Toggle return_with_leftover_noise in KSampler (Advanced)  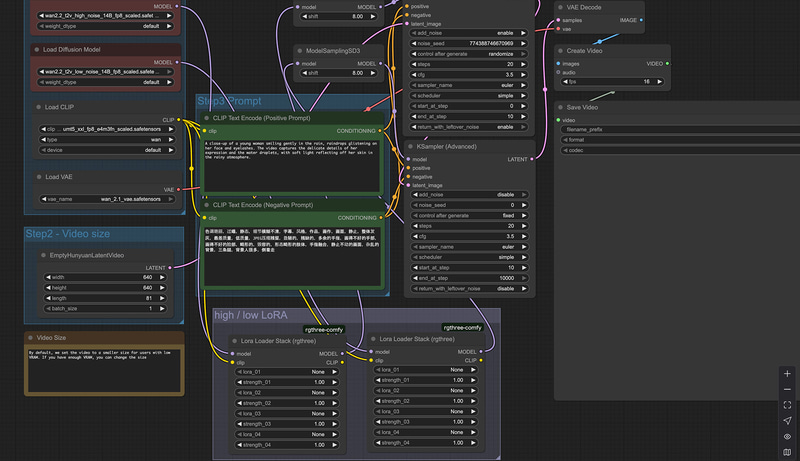click(x=468, y=288)
